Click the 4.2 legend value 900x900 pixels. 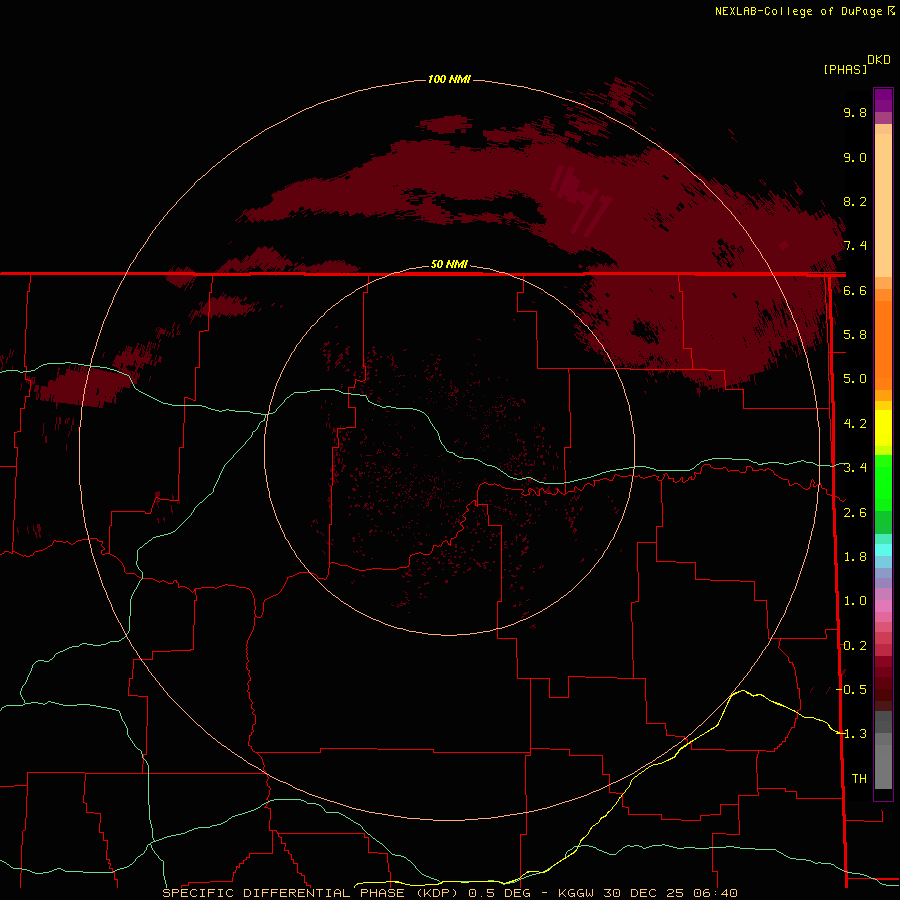click(855, 424)
